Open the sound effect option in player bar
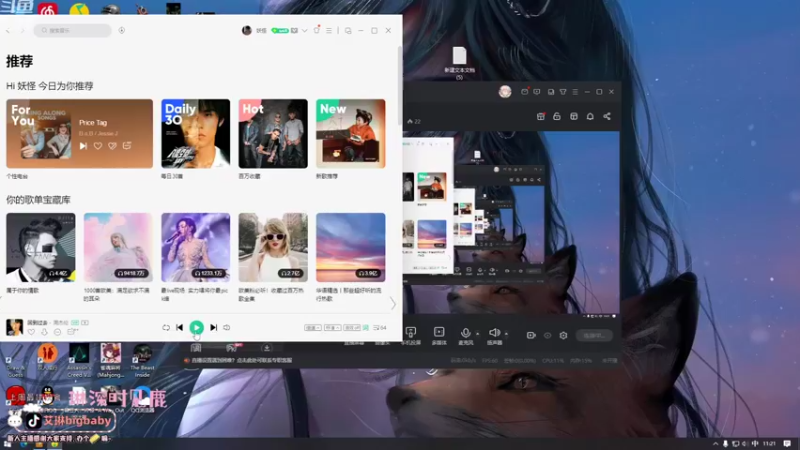Screen dimensions: 800x450 (352, 328)
